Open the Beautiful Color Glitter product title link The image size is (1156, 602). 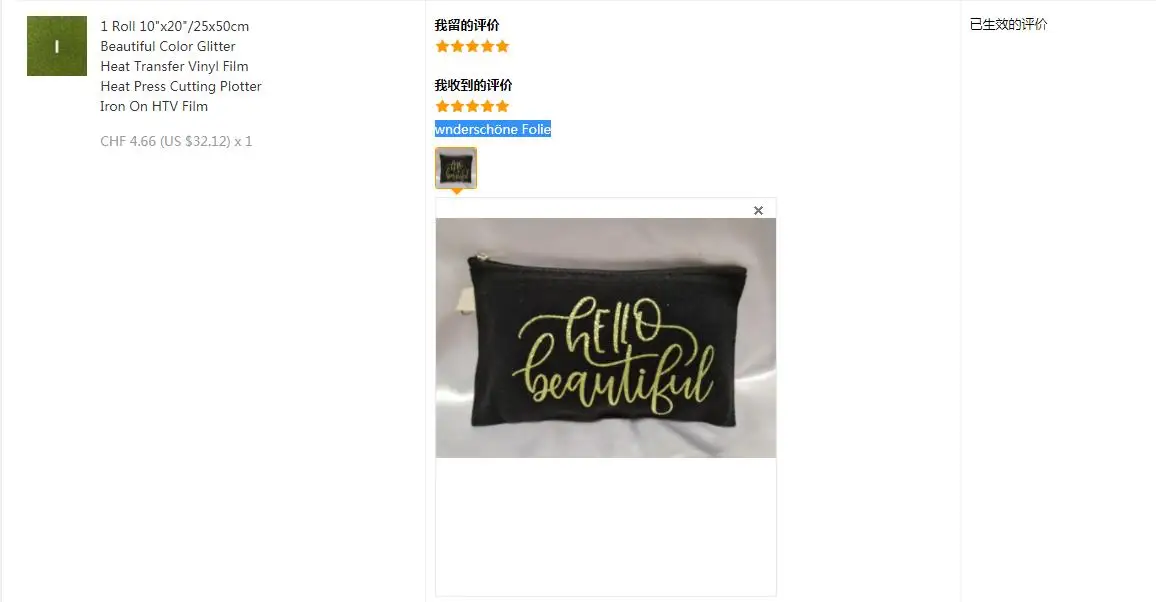181,66
